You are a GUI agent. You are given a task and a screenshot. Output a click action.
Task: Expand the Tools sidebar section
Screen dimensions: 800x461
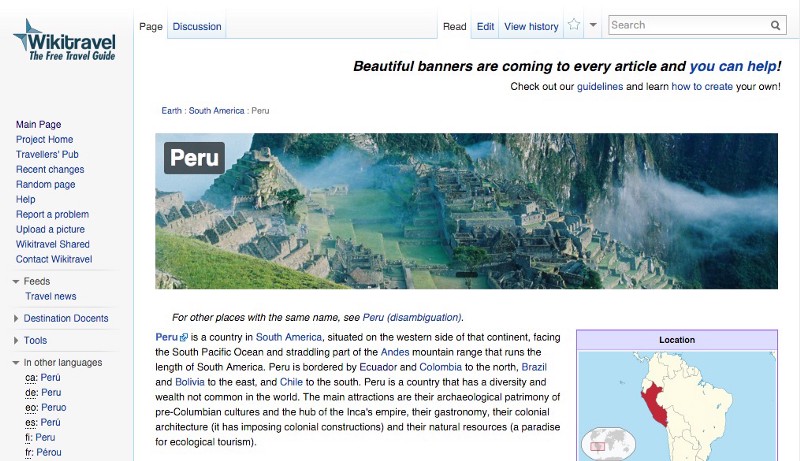(16, 341)
